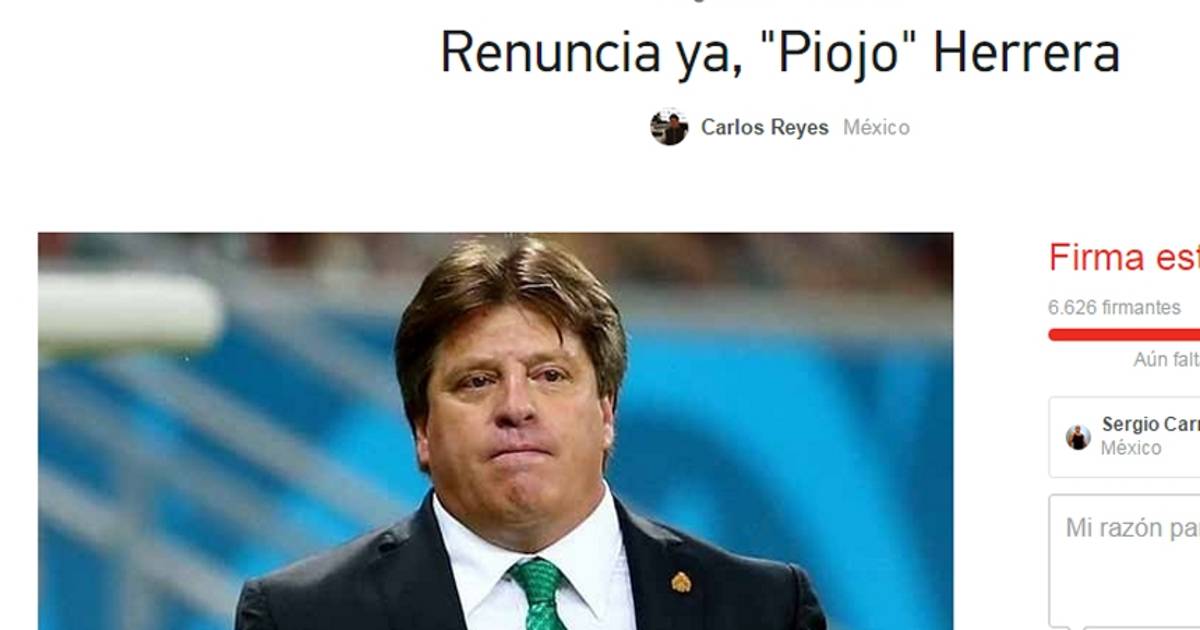This screenshot has height=630, width=1200.
Task: Click Sergio Carr signer avatar icon
Action: (1078, 437)
